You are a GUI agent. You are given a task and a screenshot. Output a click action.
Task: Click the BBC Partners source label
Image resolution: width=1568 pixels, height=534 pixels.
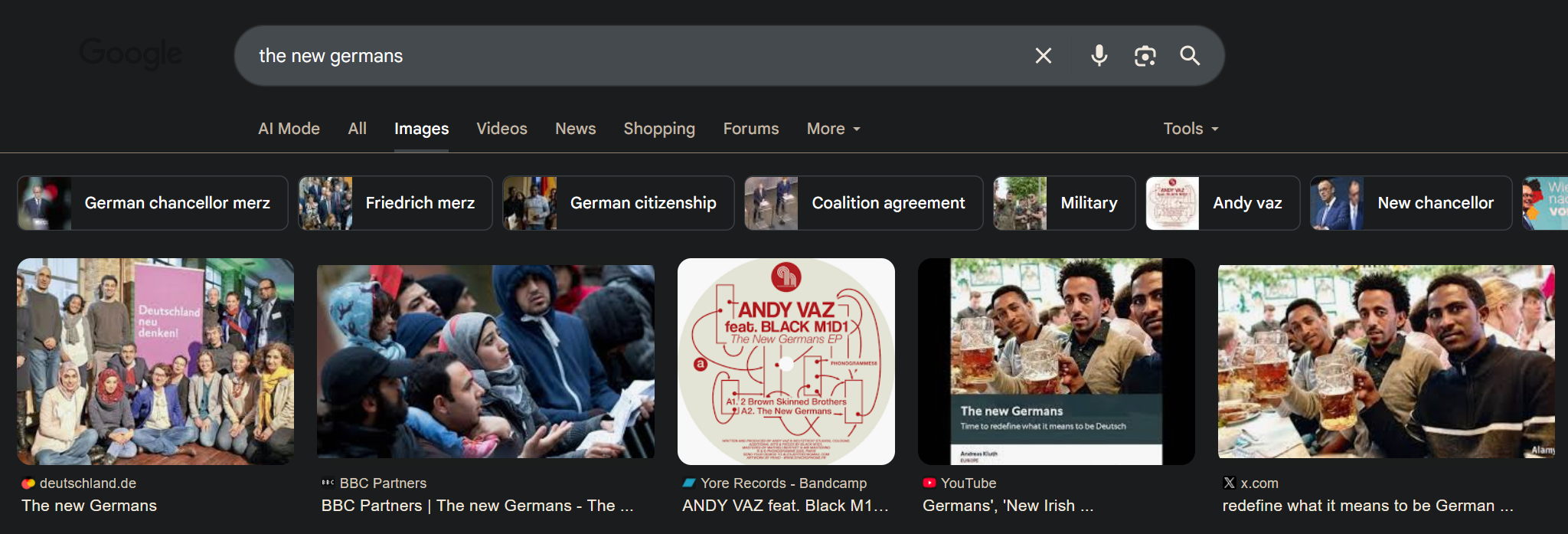pyautogui.click(x=383, y=483)
